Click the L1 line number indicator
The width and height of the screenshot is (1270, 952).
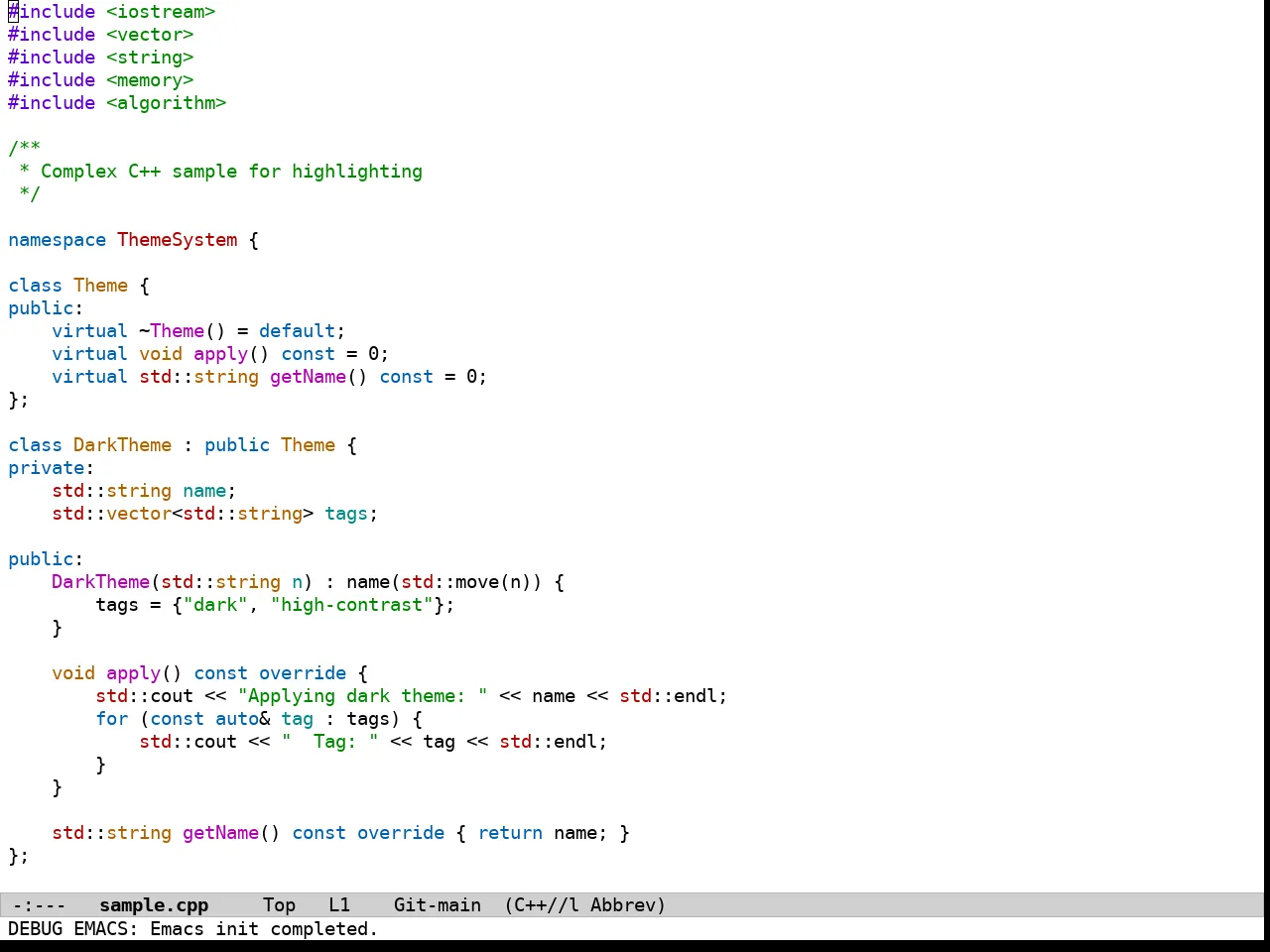(x=339, y=905)
